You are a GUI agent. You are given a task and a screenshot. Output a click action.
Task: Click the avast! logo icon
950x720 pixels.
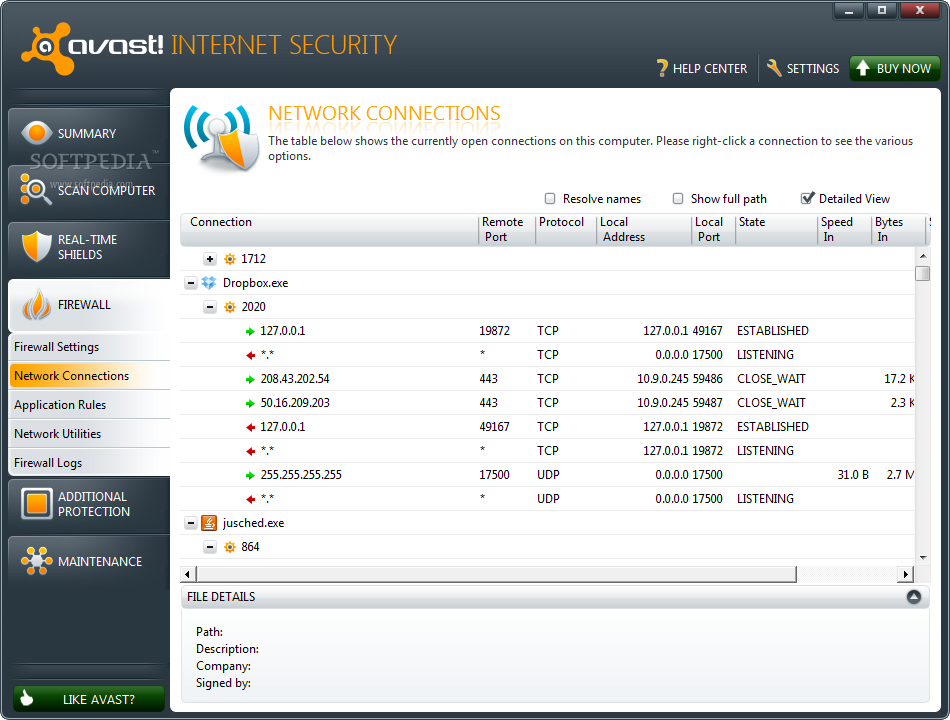[46, 48]
